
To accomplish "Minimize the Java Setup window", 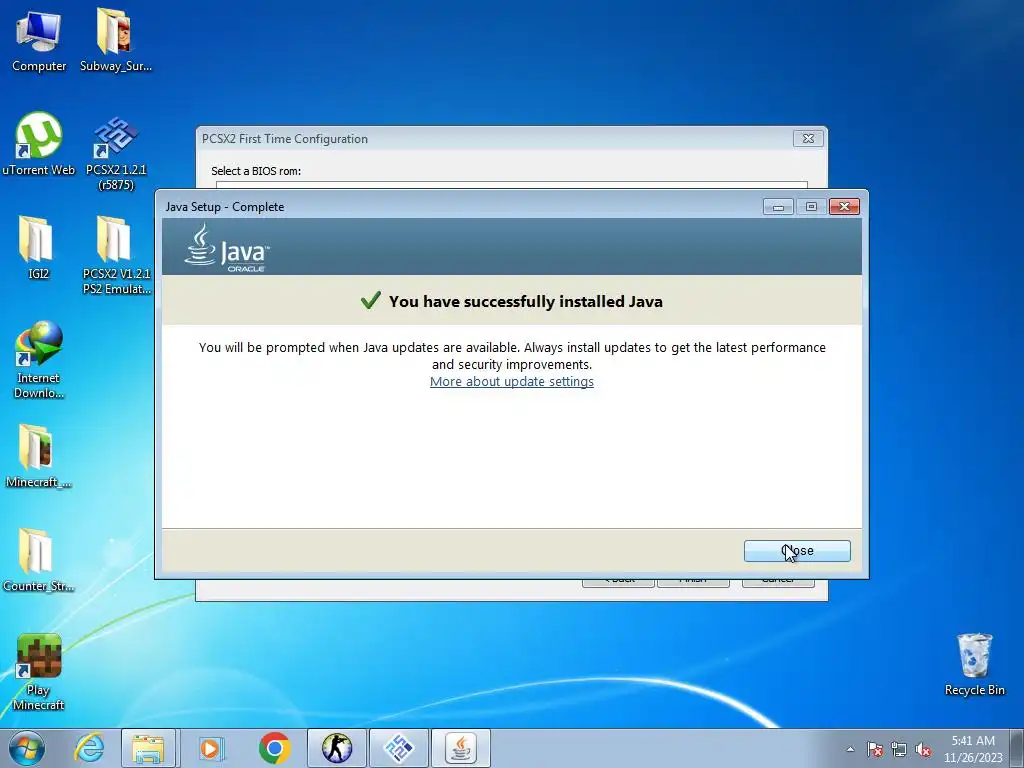I will (778, 207).
